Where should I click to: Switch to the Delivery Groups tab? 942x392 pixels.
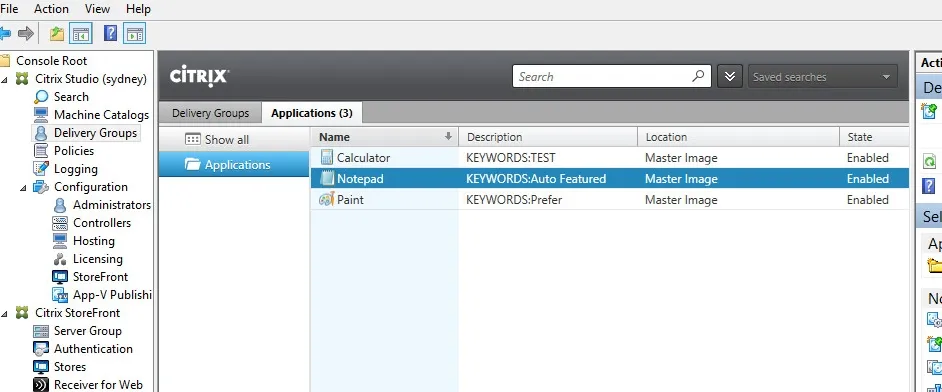click(210, 113)
